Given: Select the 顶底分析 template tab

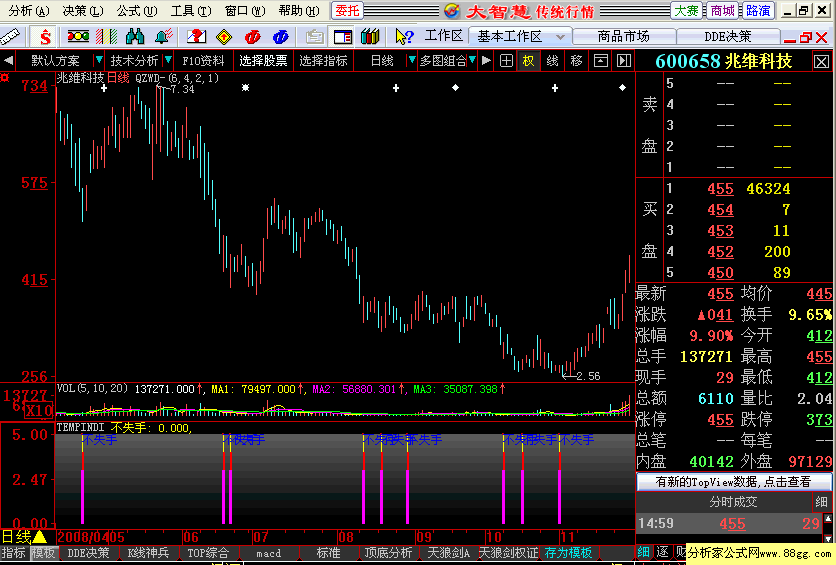Looking at the screenshot, I should 388,553.
